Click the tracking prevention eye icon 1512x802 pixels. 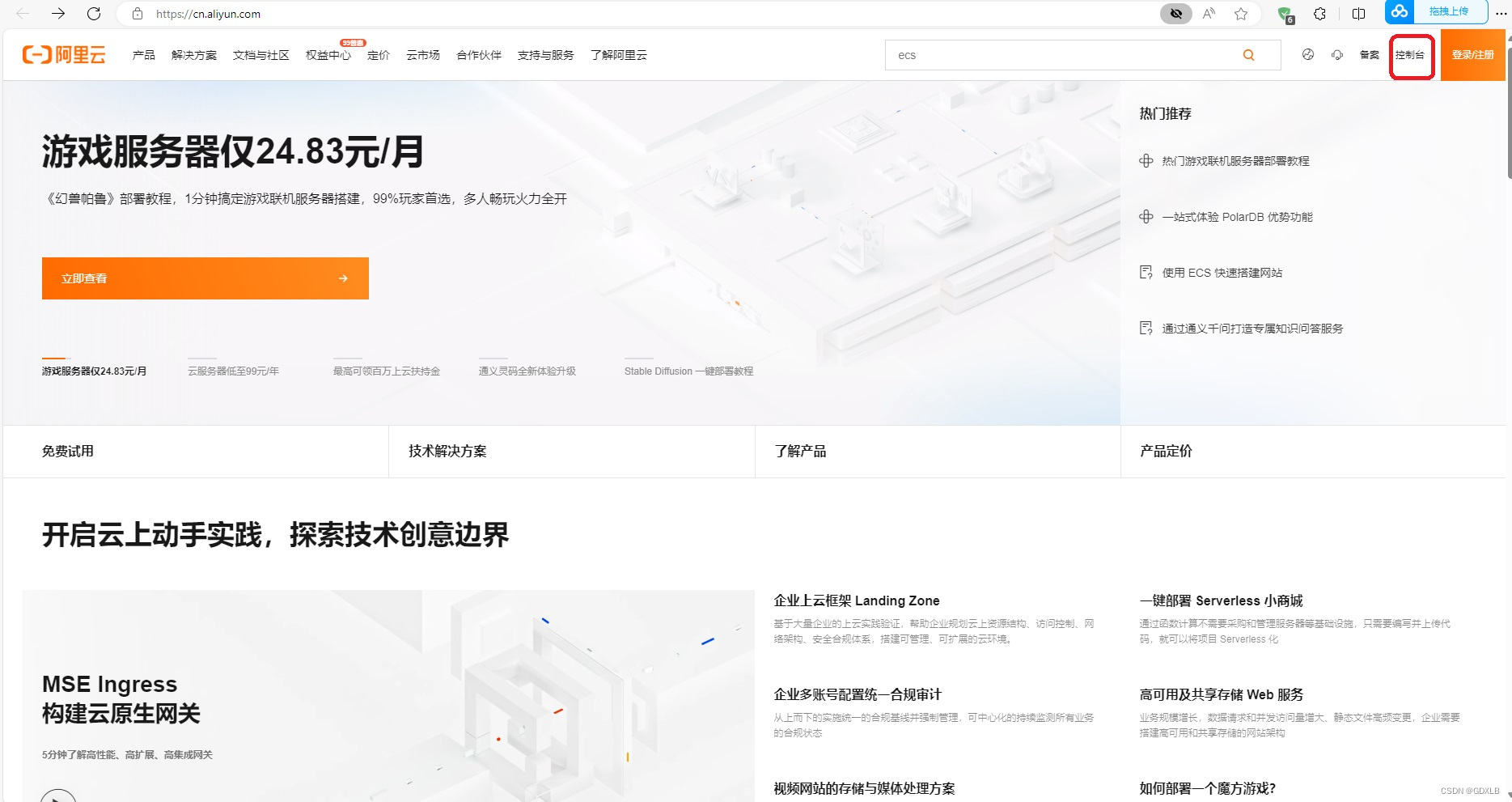click(1176, 14)
